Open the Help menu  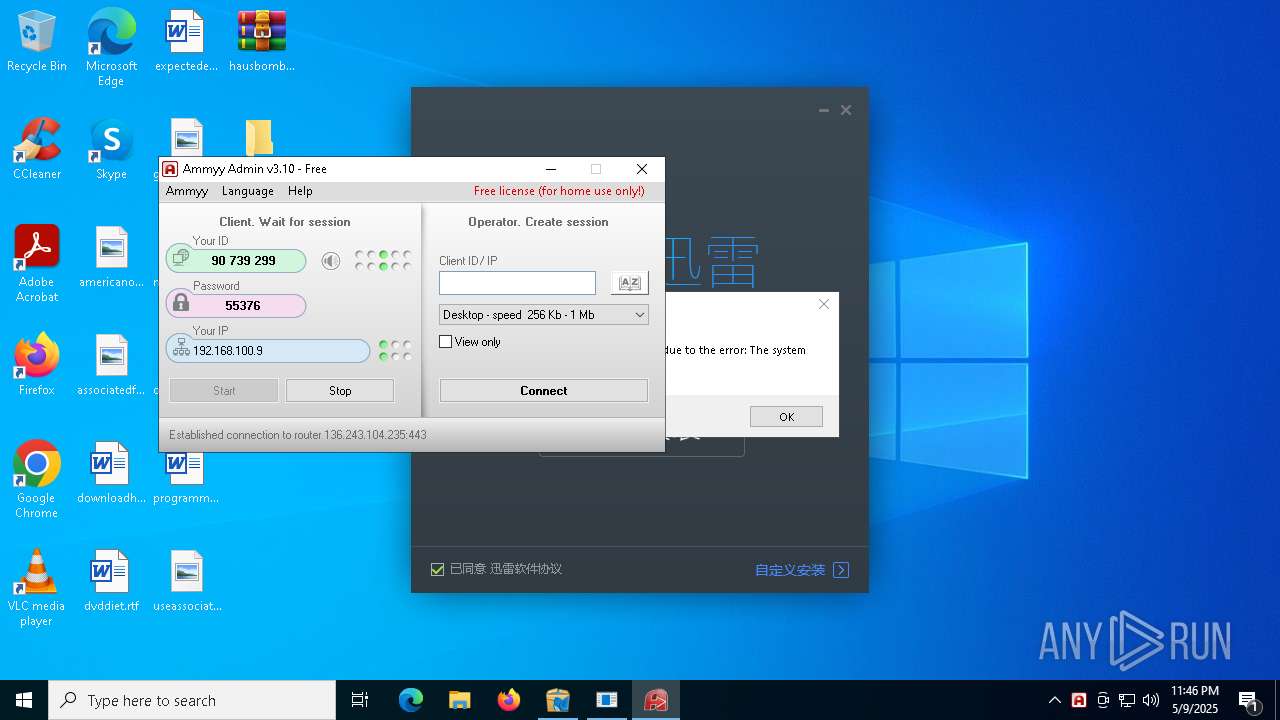pyautogui.click(x=300, y=191)
